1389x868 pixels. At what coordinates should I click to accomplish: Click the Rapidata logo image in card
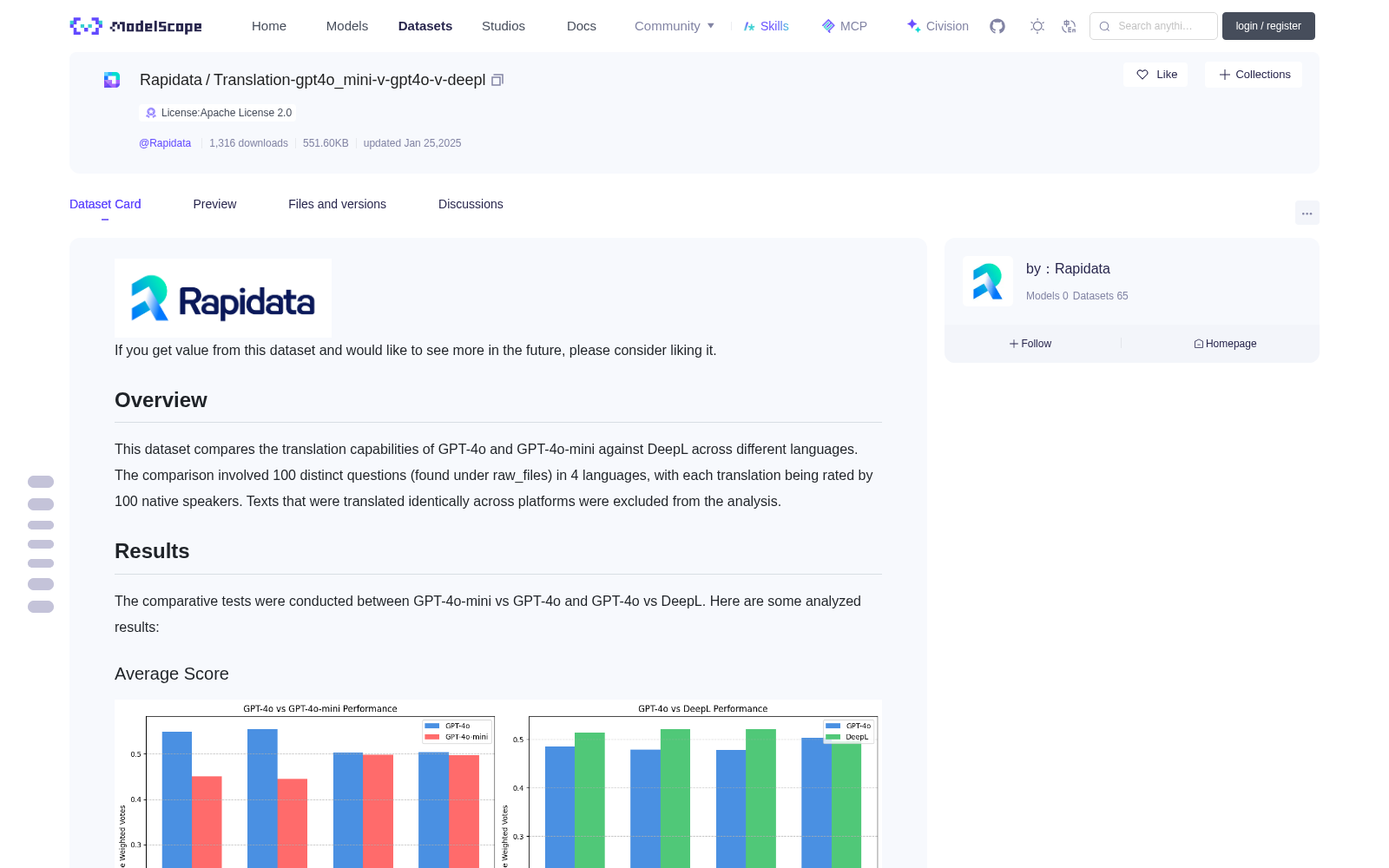tap(223, 298)
